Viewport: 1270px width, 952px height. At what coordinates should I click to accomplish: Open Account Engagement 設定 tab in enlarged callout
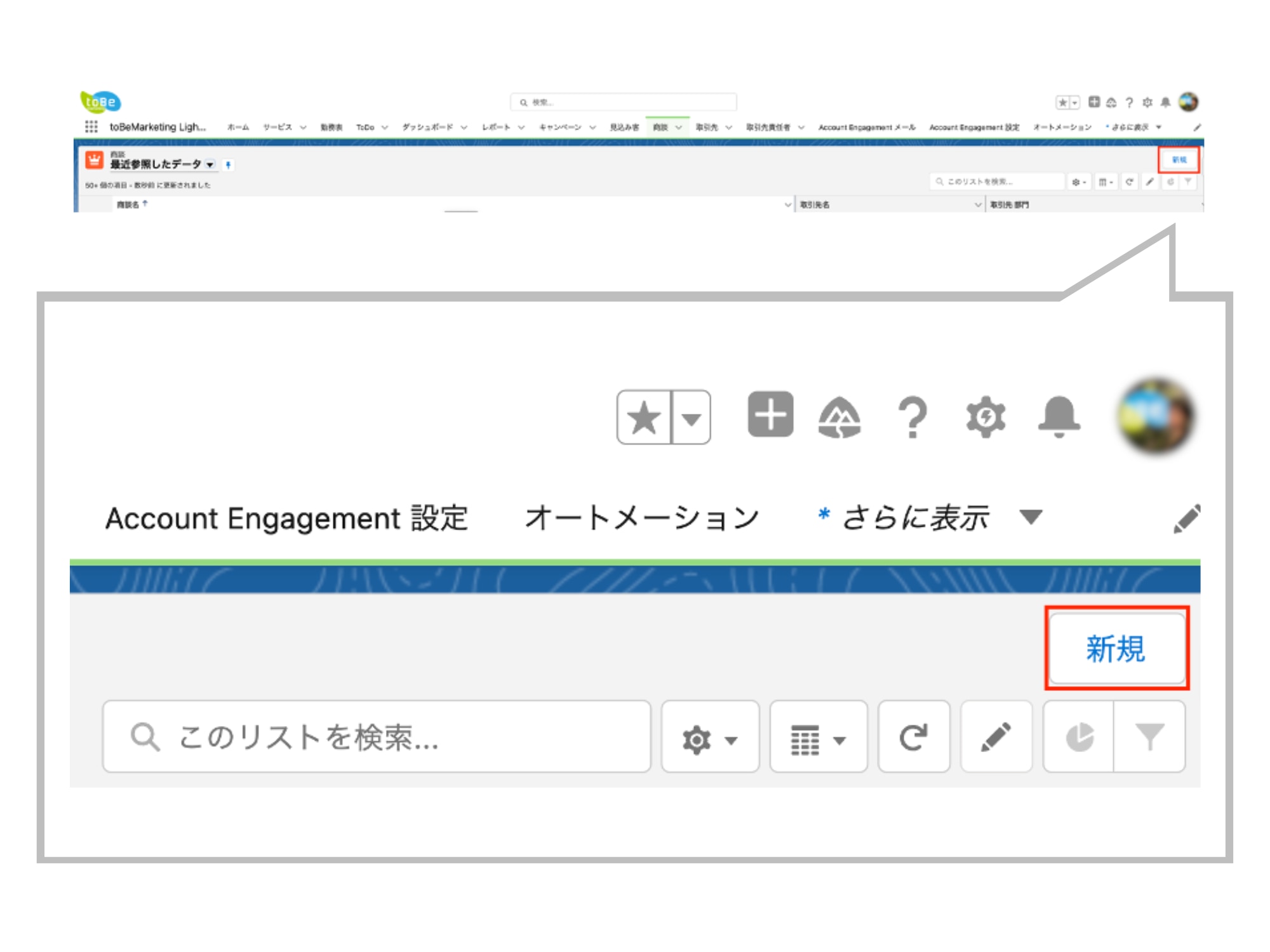click(287, 518)
